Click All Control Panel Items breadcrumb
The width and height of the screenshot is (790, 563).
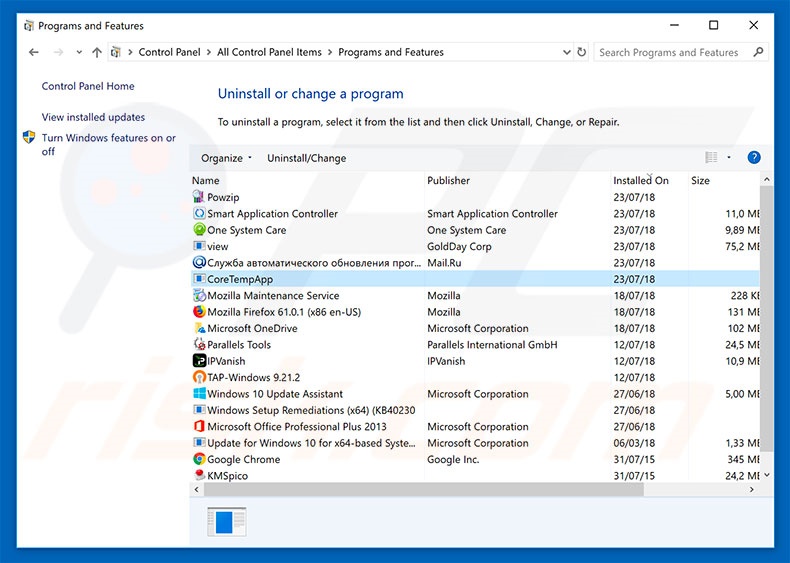269,52
